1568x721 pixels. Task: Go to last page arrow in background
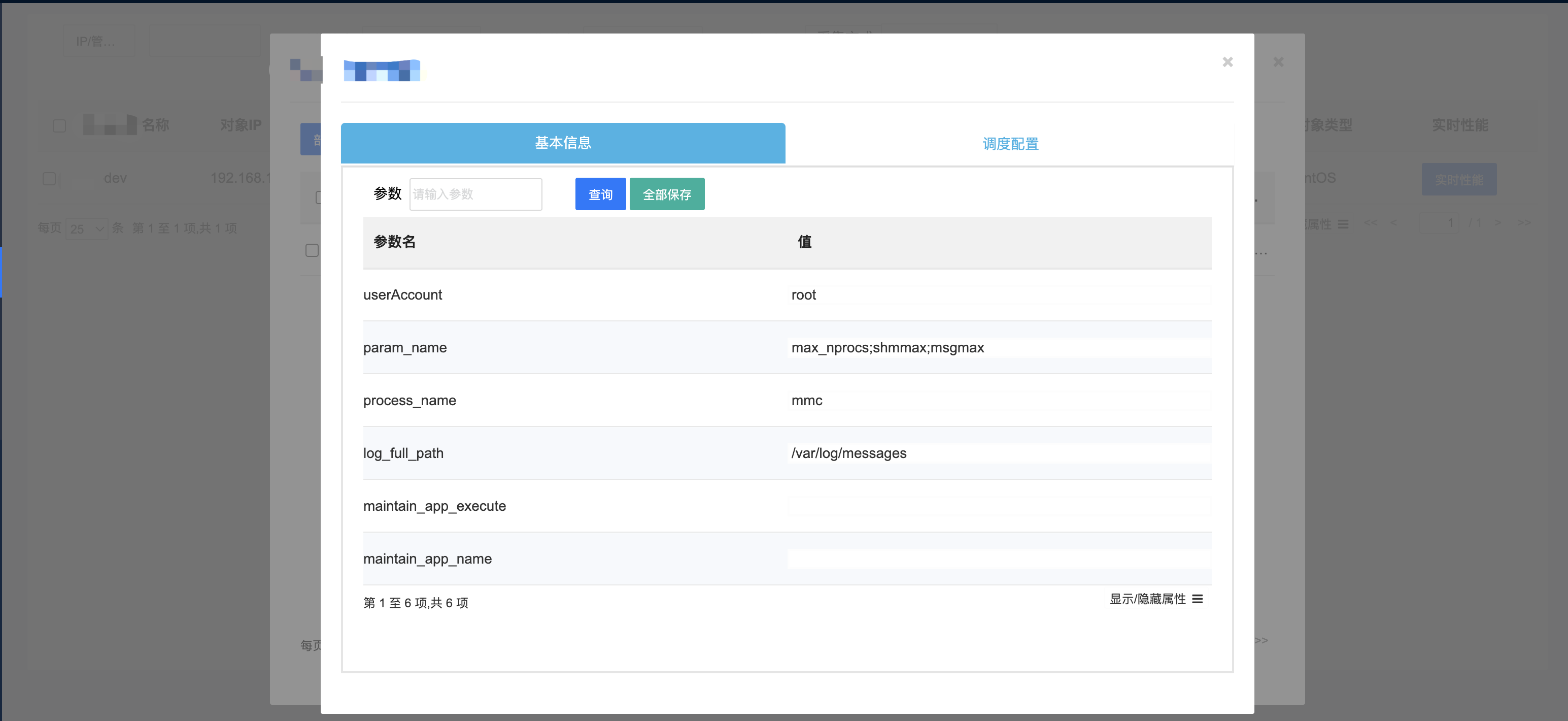1523,223
